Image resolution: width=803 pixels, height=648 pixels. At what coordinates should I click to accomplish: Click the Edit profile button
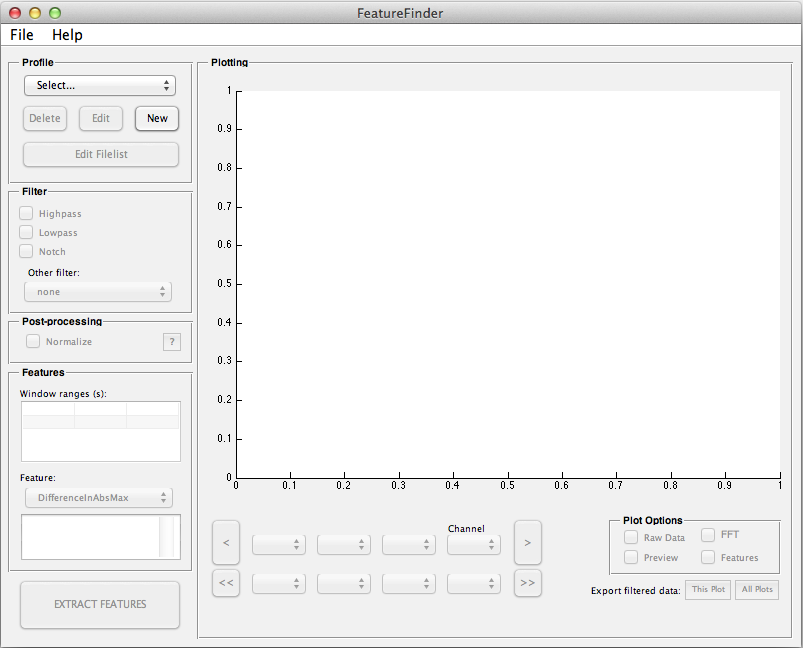(x=101, y=118)
